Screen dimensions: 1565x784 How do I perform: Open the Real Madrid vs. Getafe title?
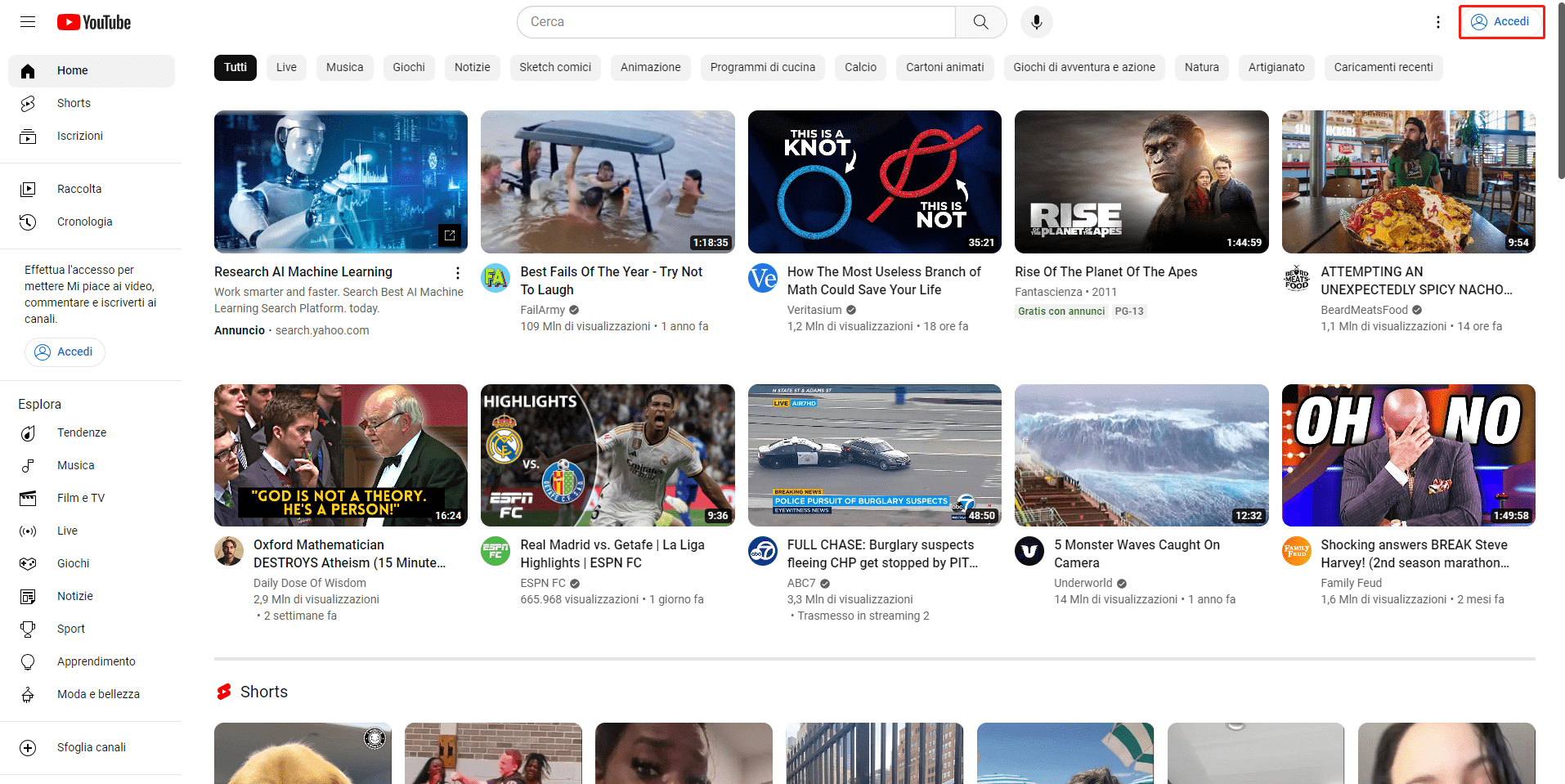[x=612, y=554]
